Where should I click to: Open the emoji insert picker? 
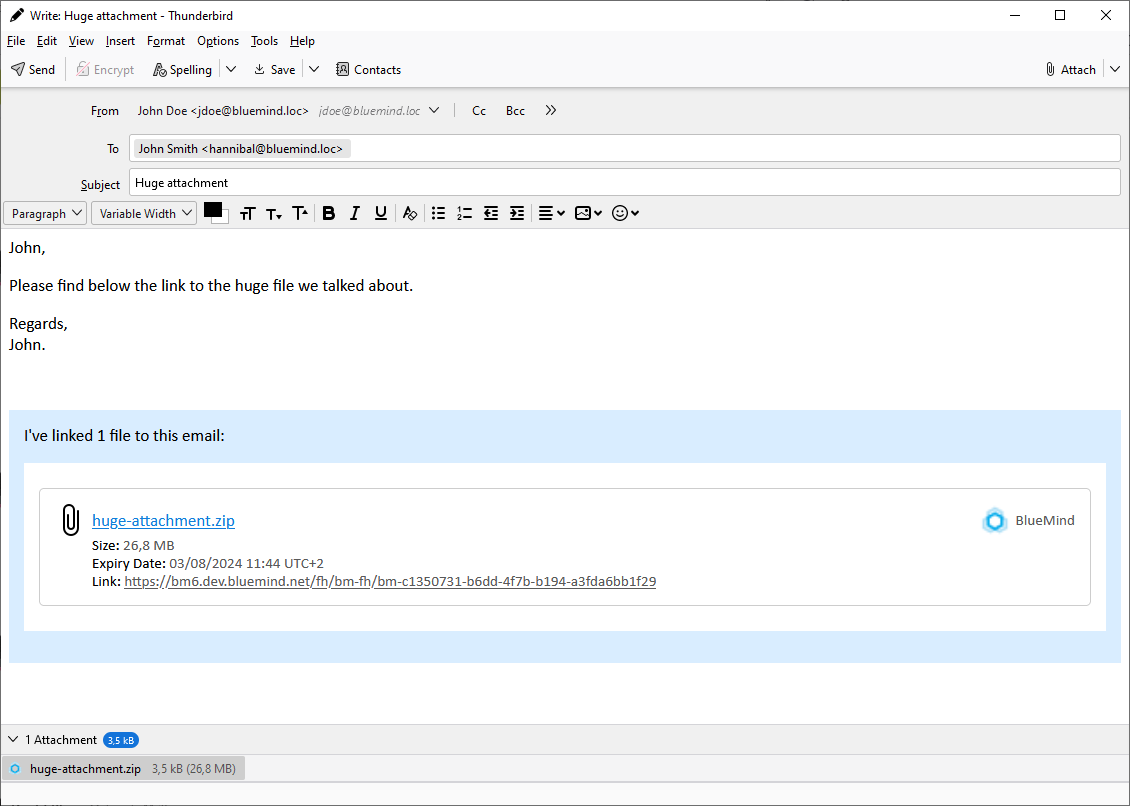click(625, 213)
